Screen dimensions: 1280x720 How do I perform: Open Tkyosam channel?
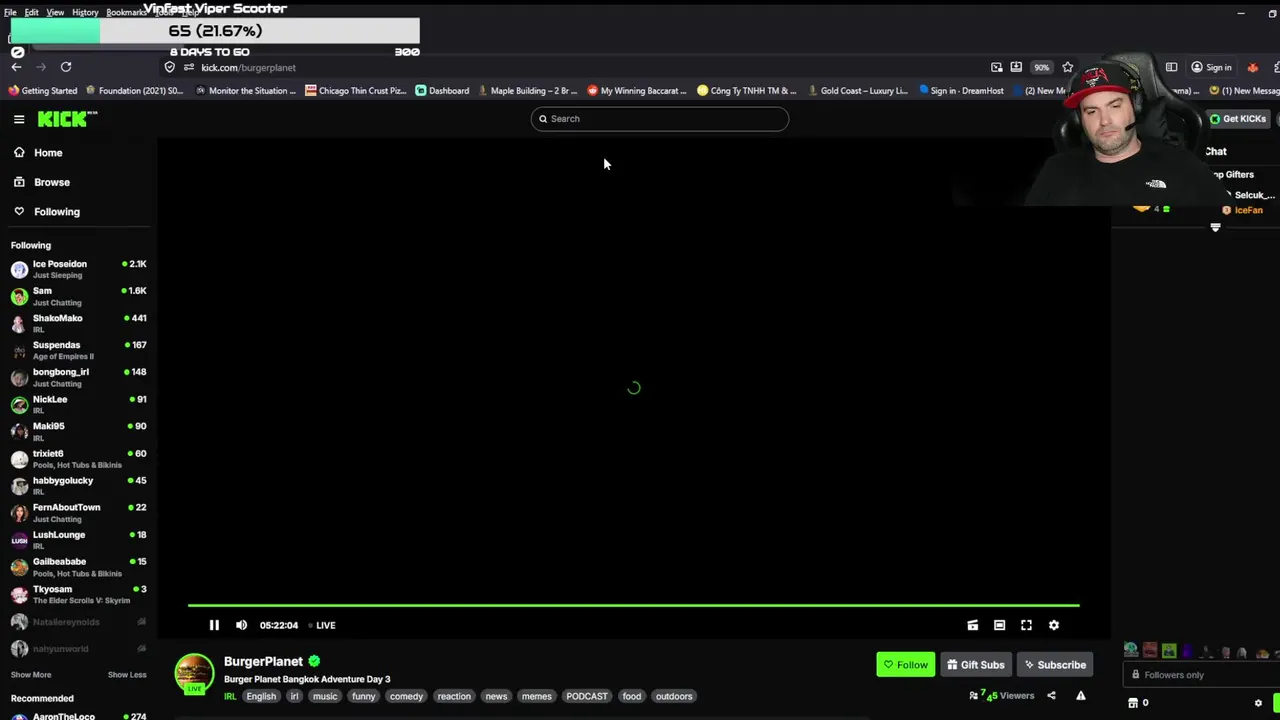(78, 594)
